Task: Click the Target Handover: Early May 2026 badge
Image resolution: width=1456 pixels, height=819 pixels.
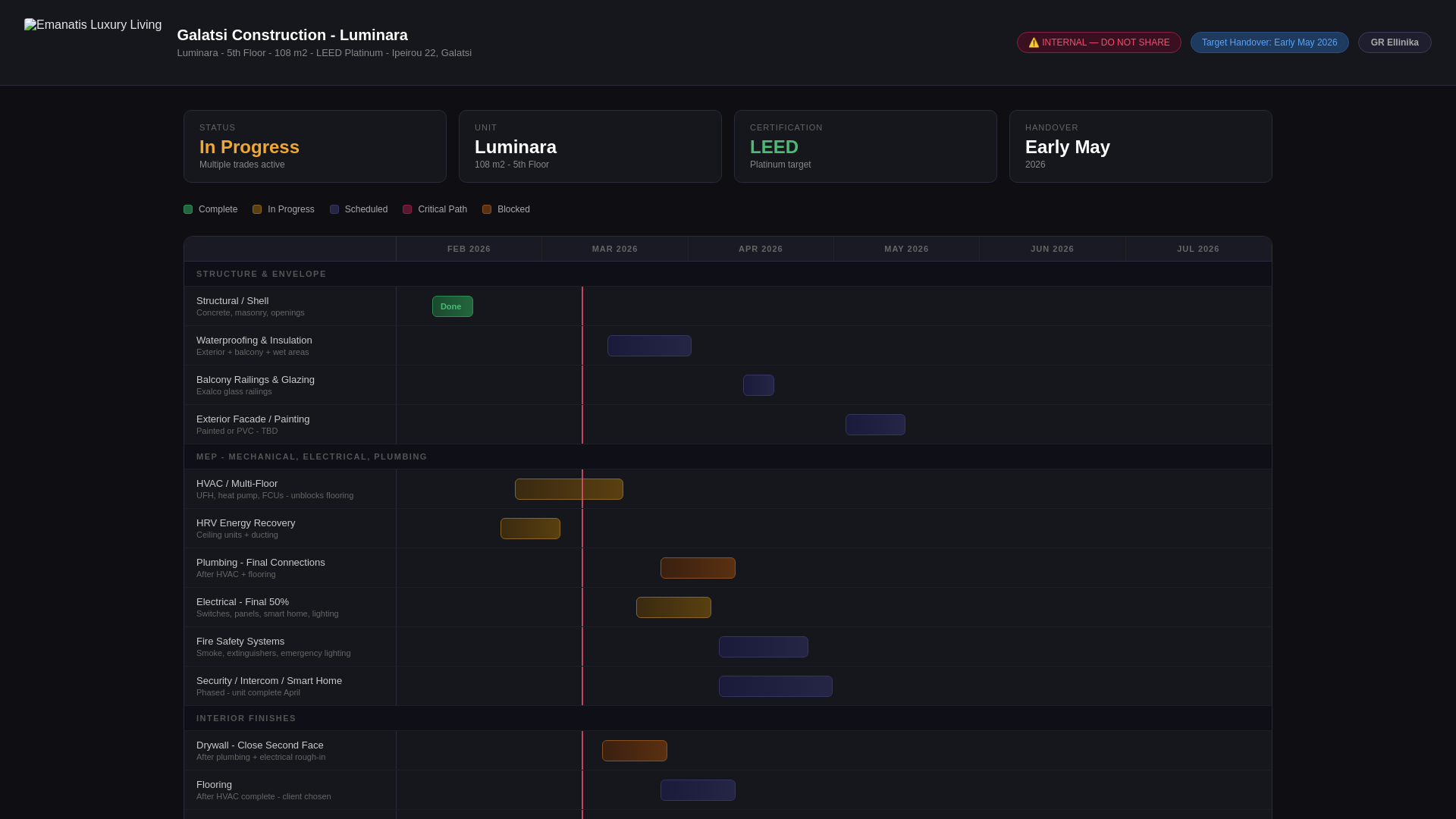Action: point(1269,42)
